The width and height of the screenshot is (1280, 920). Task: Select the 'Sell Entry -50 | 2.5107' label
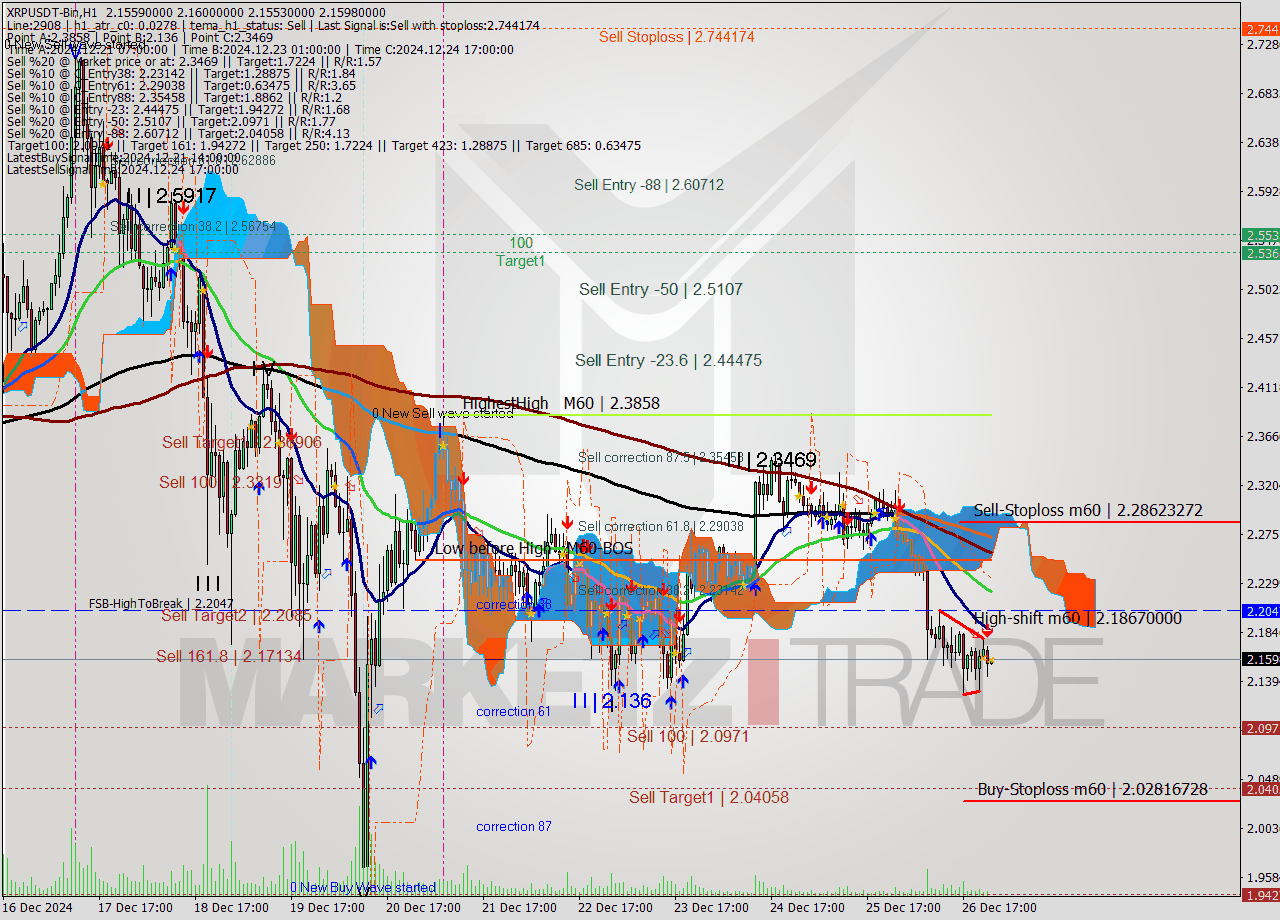[661, 289]
